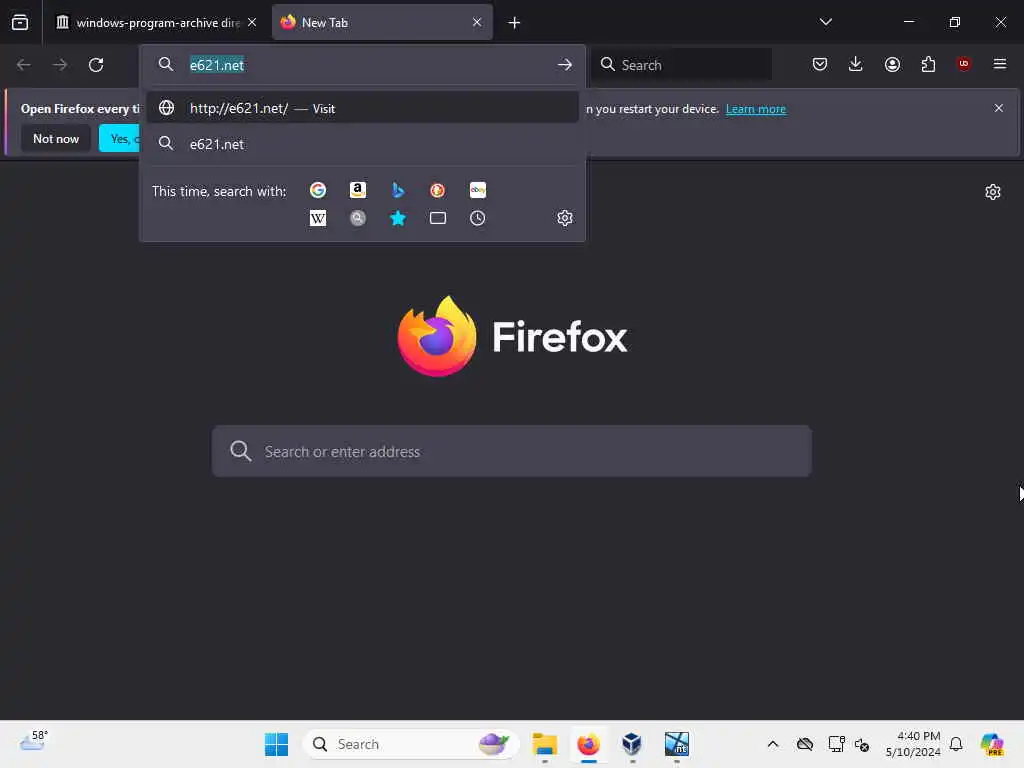Open File Explorer from taskbar
1024x768 pixels.
[545, 744]
